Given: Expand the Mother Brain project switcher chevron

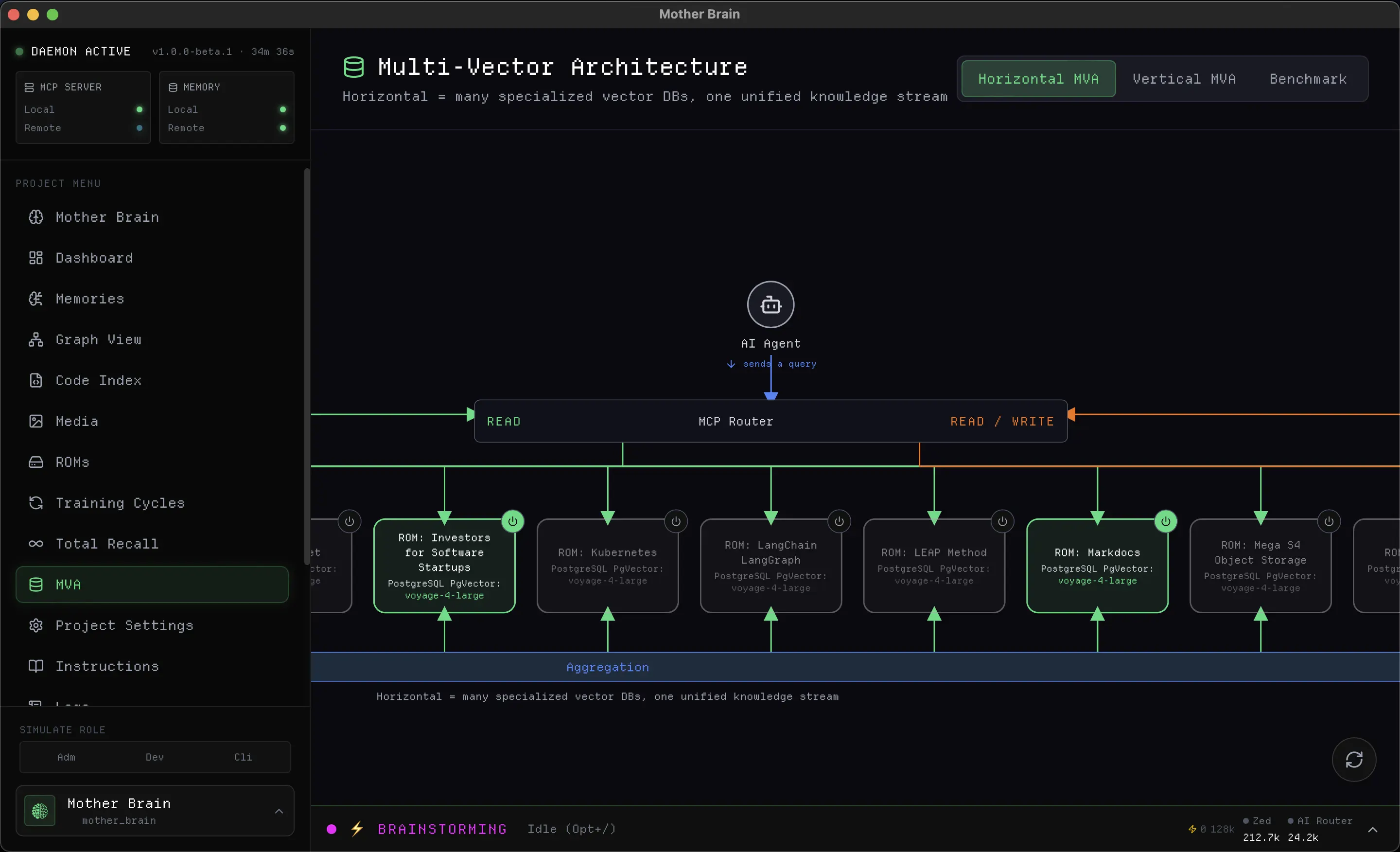Looking at the screenshot, I should point(279,811).
